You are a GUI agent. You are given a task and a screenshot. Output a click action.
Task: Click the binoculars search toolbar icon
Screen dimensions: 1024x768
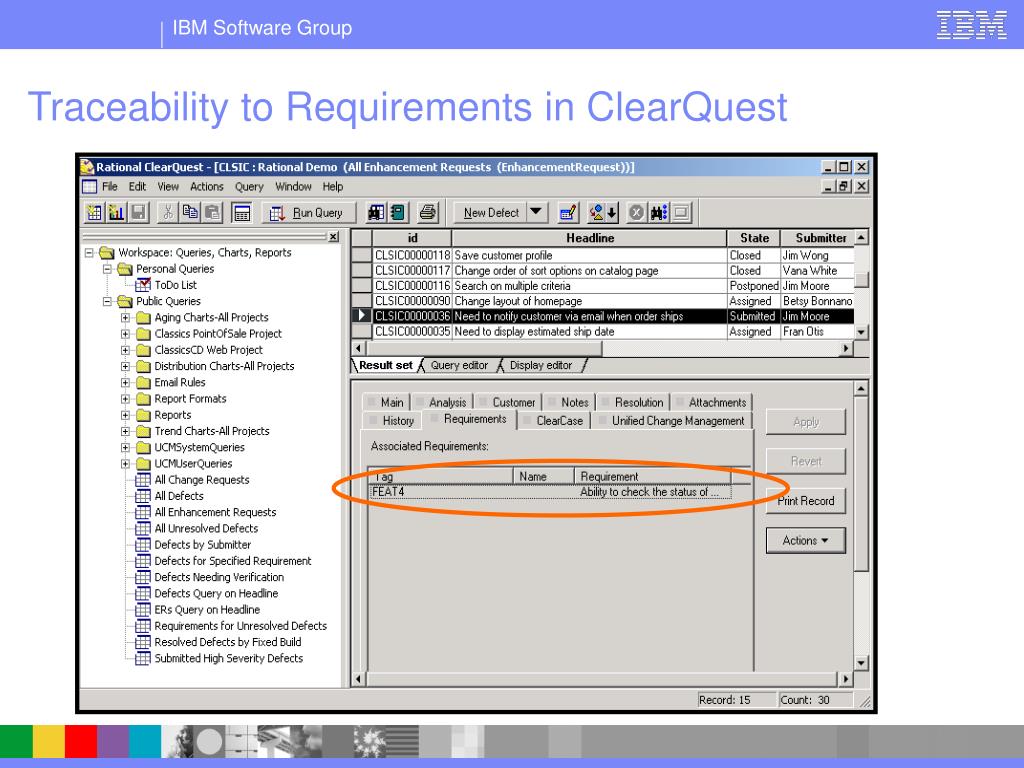(x=658, y=213)
